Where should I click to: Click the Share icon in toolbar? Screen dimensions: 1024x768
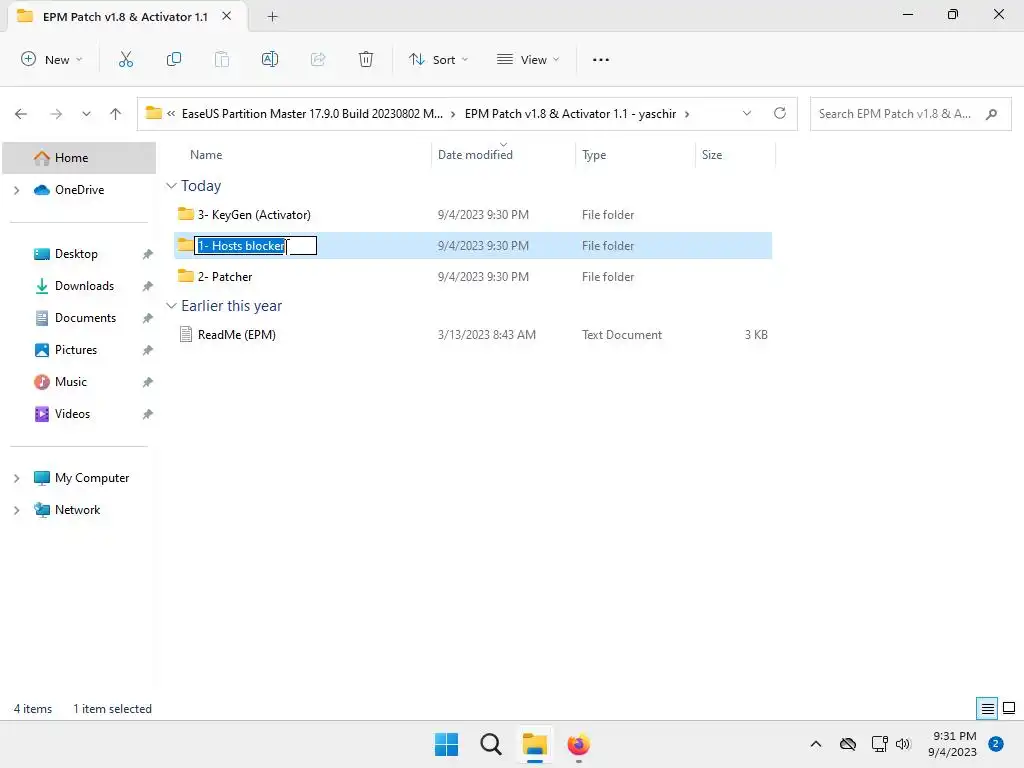[x=318, y=59]
